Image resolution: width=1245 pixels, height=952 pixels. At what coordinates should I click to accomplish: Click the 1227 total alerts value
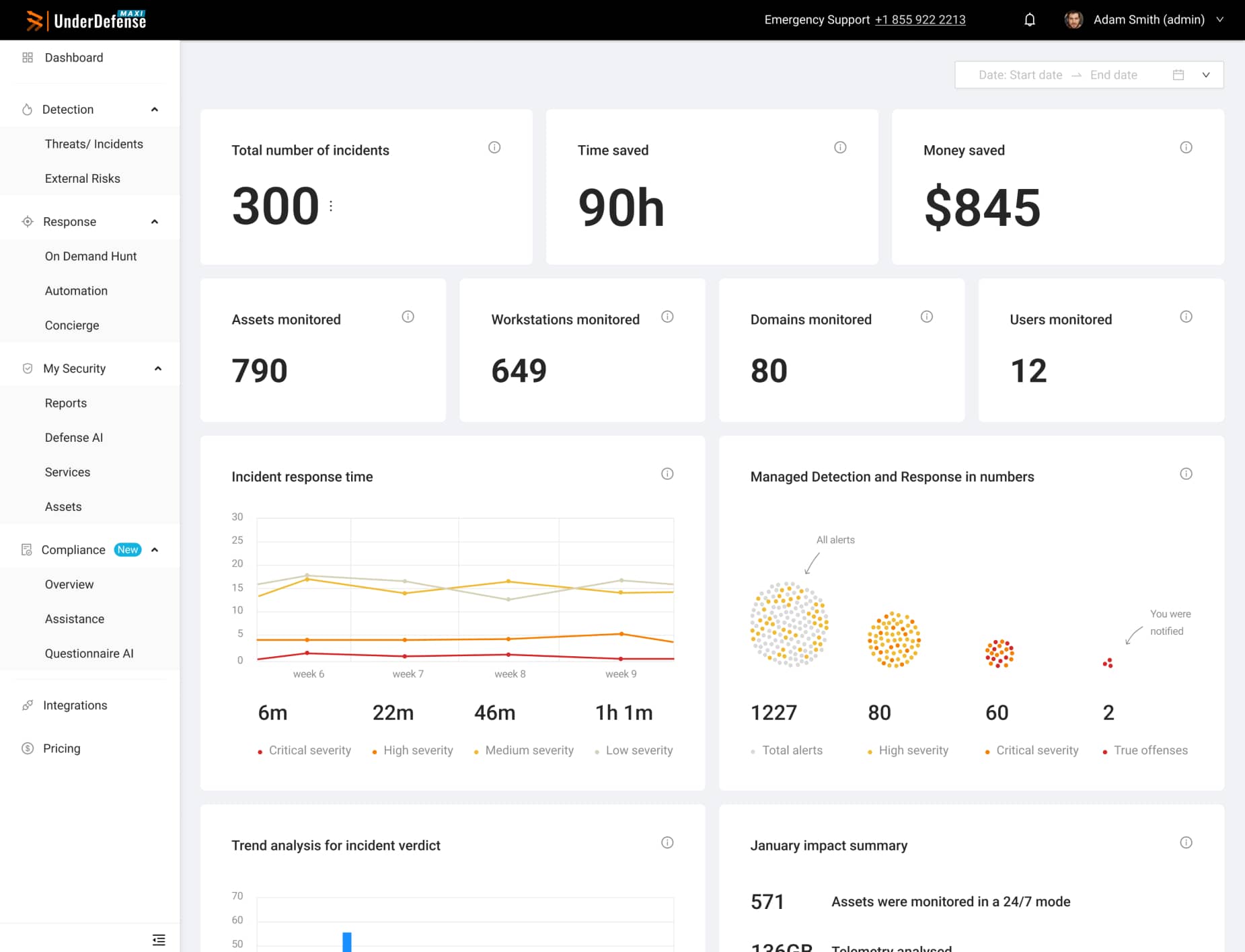[774, 713]
